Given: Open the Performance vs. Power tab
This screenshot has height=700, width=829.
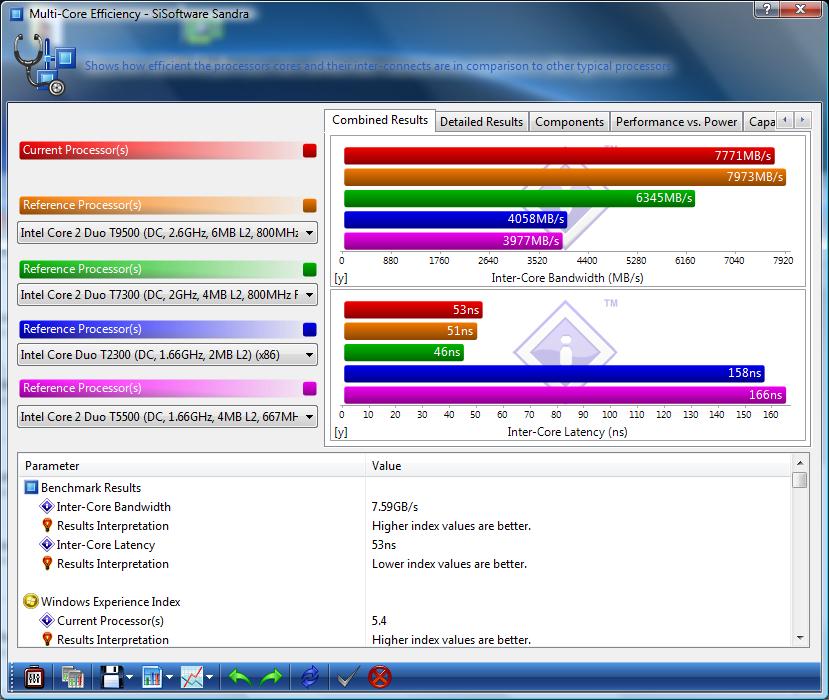Looking at the screenshot, I should (x=676, y=122).
